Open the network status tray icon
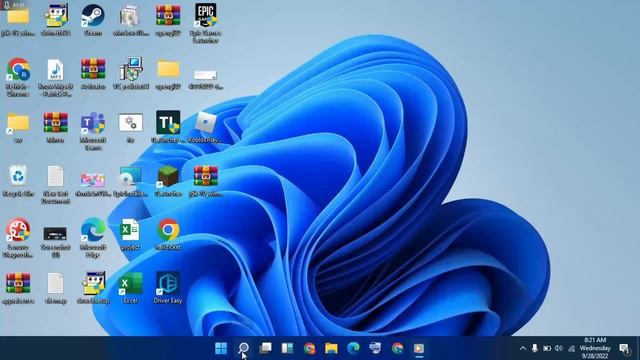Screen dimensions: 640x360 click(571, 348)
